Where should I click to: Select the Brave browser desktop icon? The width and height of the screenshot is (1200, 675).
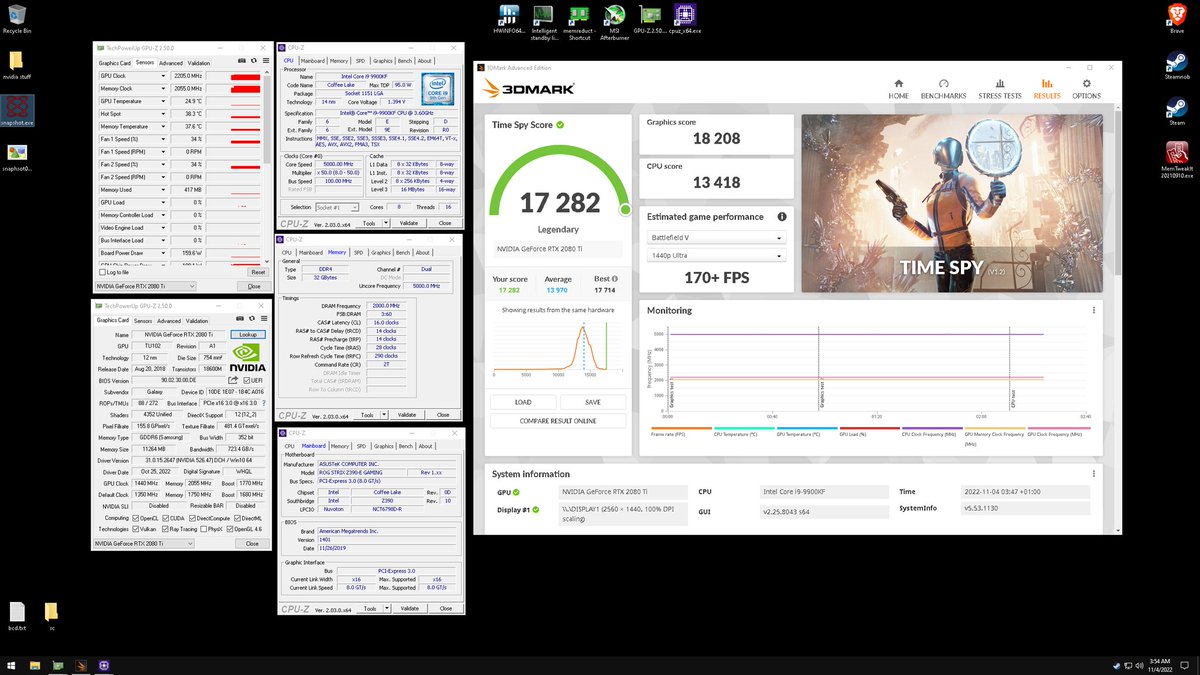(x=1176, y=18)
